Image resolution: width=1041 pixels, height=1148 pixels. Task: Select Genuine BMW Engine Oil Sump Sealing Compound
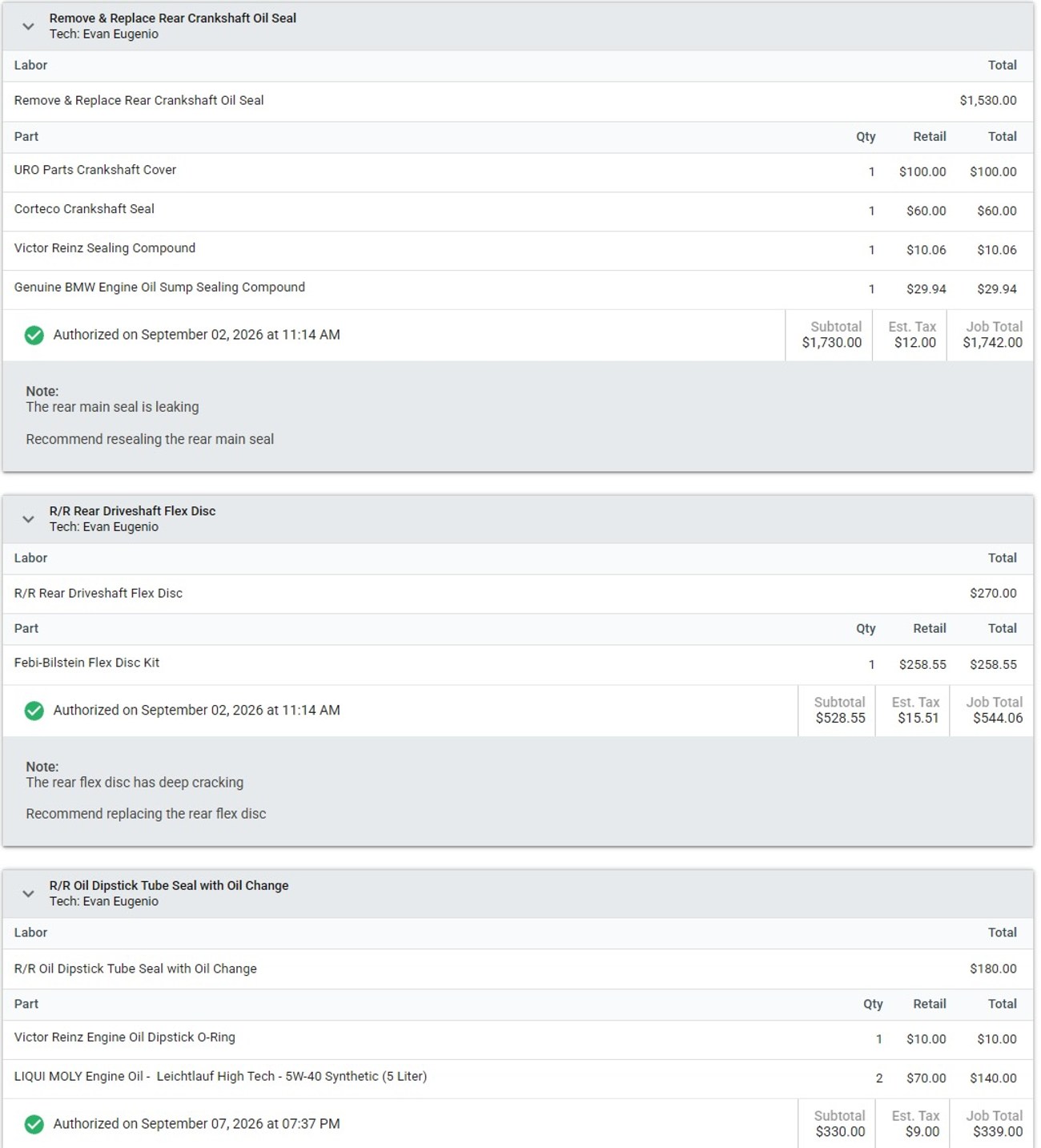click(517, 290)
